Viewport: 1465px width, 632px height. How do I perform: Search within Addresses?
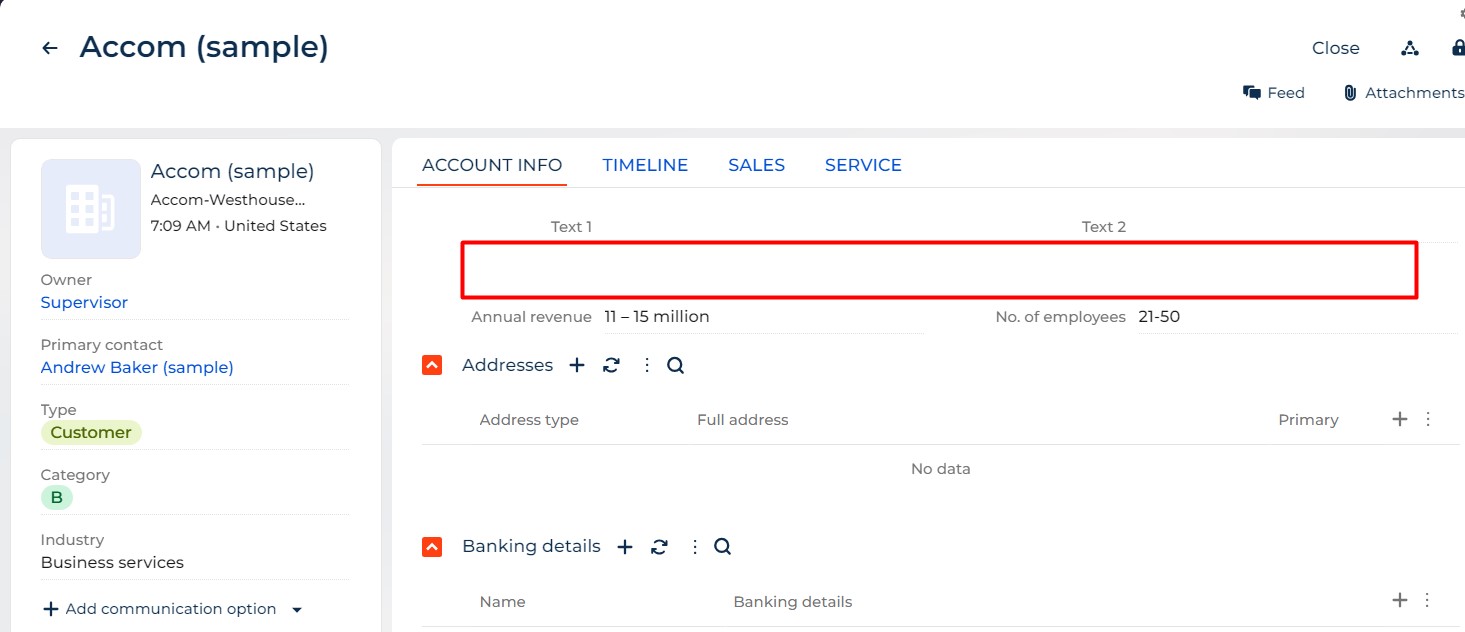676,365
